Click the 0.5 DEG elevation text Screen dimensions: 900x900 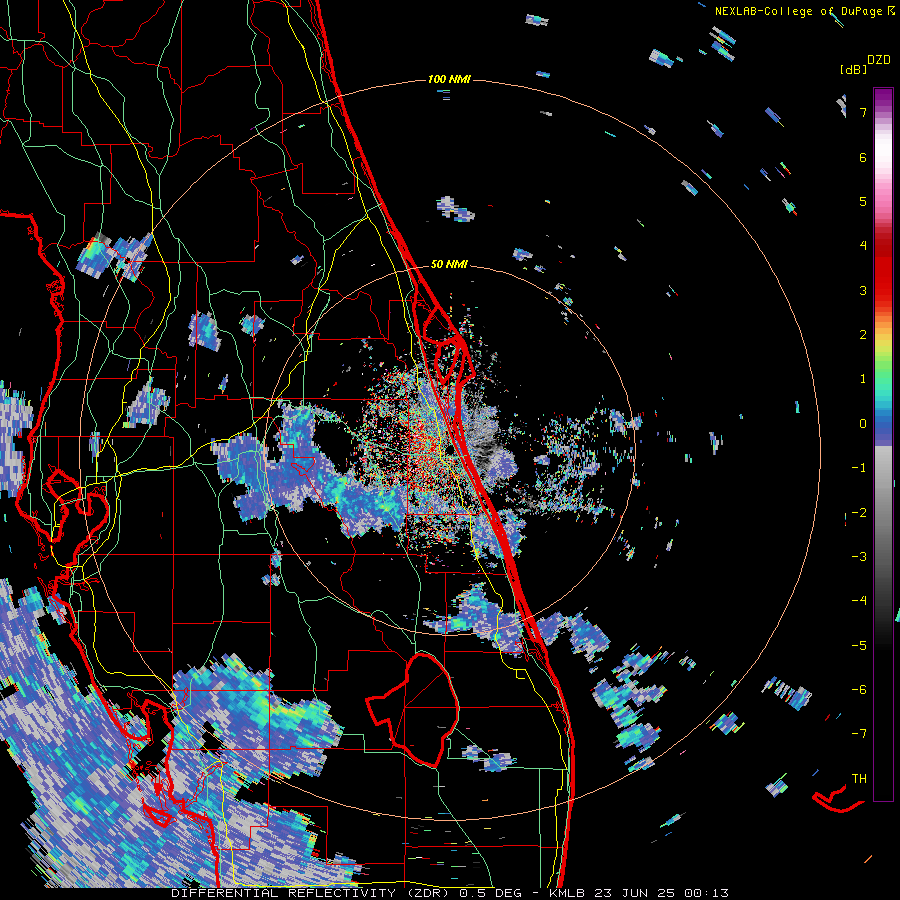coord(490,893)
